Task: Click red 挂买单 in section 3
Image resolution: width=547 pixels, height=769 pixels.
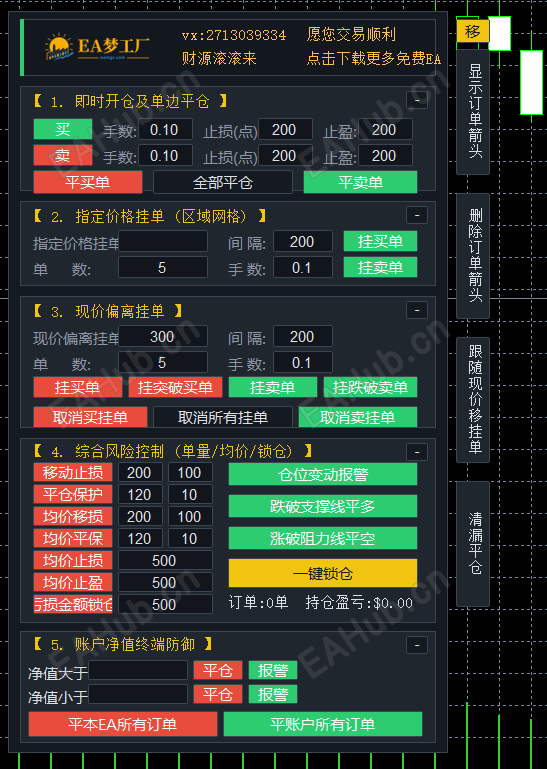Action: coord(78,387)
